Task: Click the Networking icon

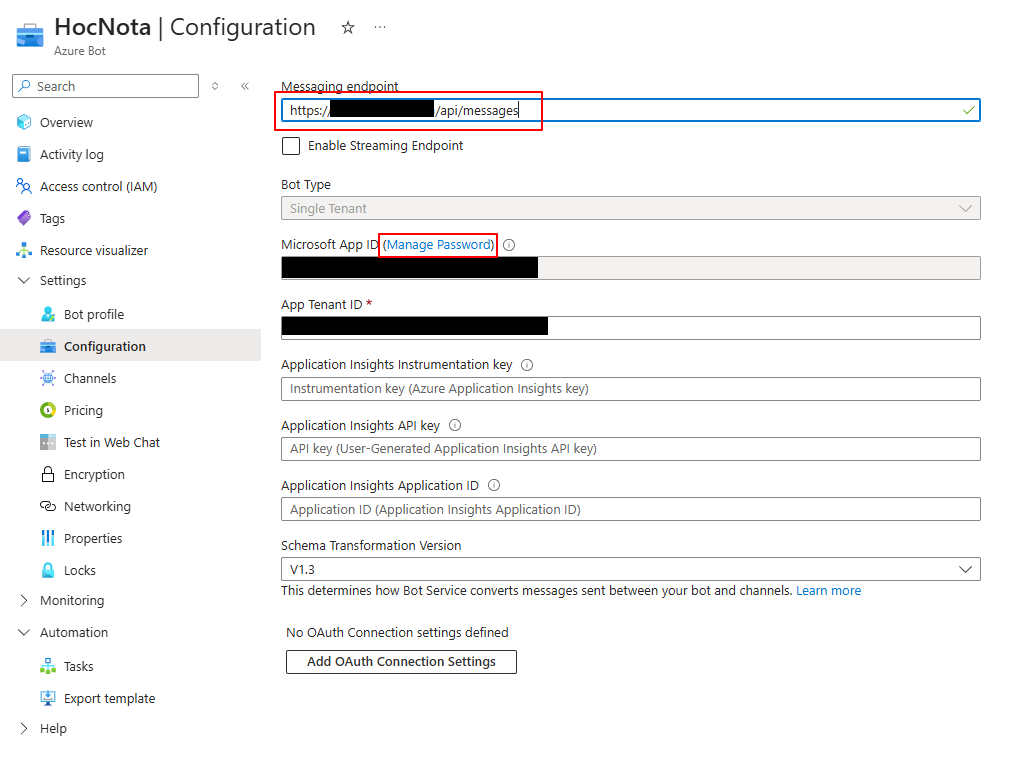Action: click(48, 506)
